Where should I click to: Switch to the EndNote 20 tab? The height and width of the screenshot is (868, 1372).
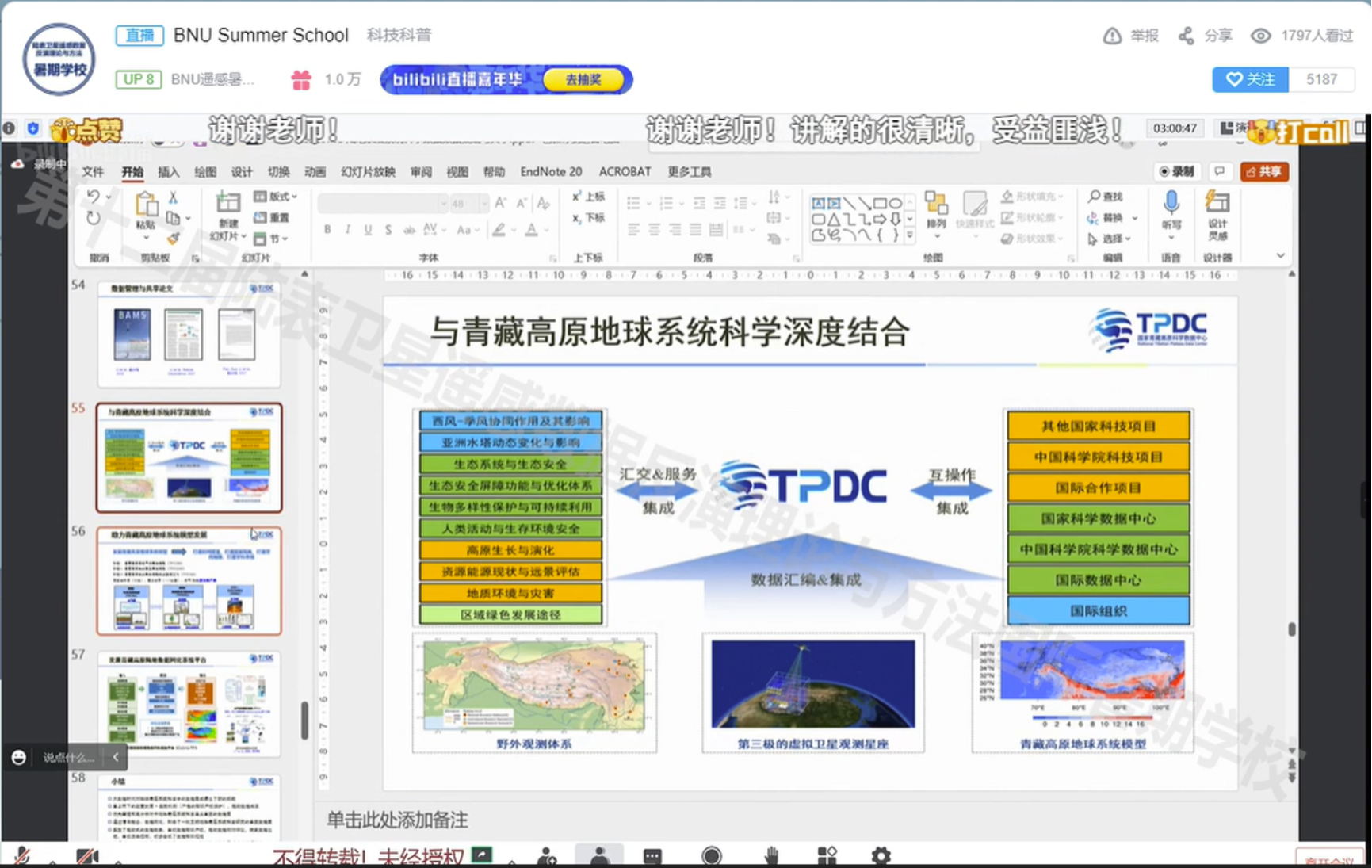551,172
